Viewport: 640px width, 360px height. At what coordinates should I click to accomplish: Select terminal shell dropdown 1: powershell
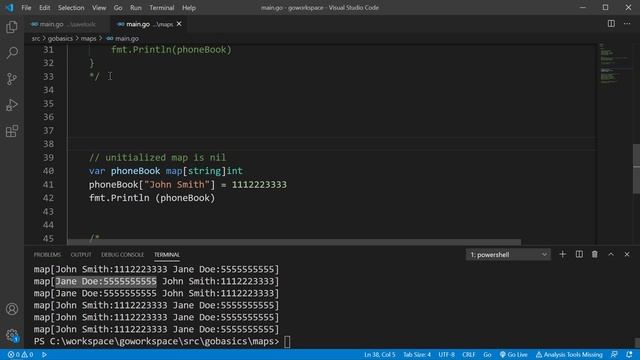click(x=508, y=255)
